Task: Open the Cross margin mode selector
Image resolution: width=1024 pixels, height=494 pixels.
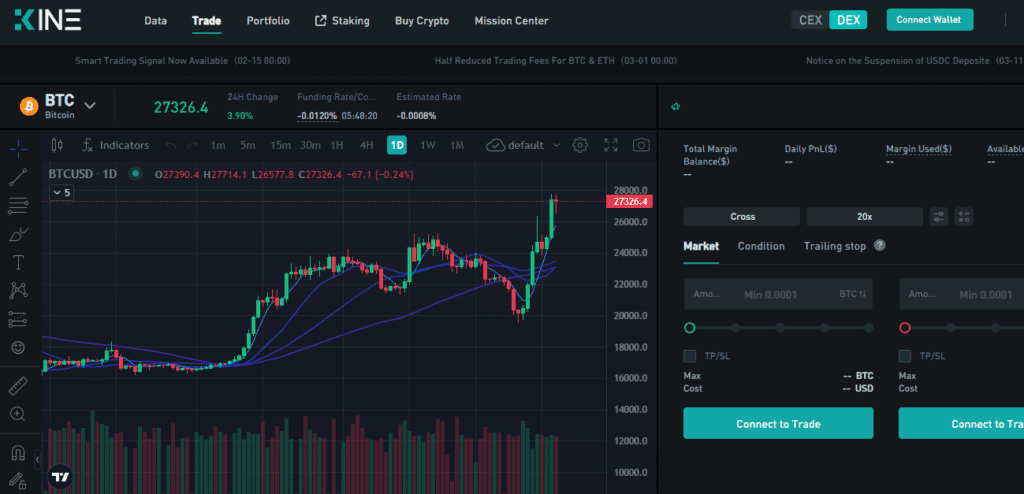Action: pos(742,217)
